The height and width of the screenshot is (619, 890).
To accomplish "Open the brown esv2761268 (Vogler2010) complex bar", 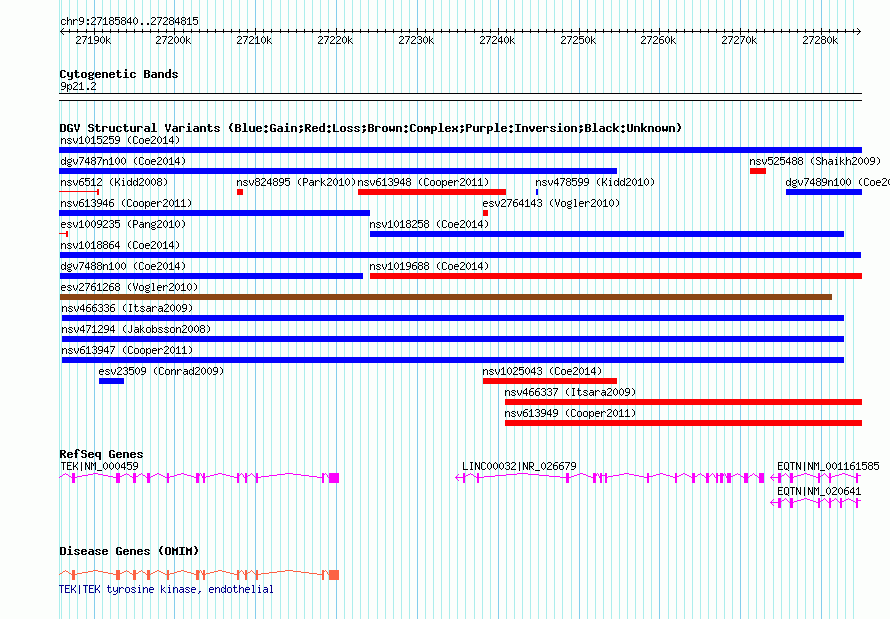I will (446, 297).
